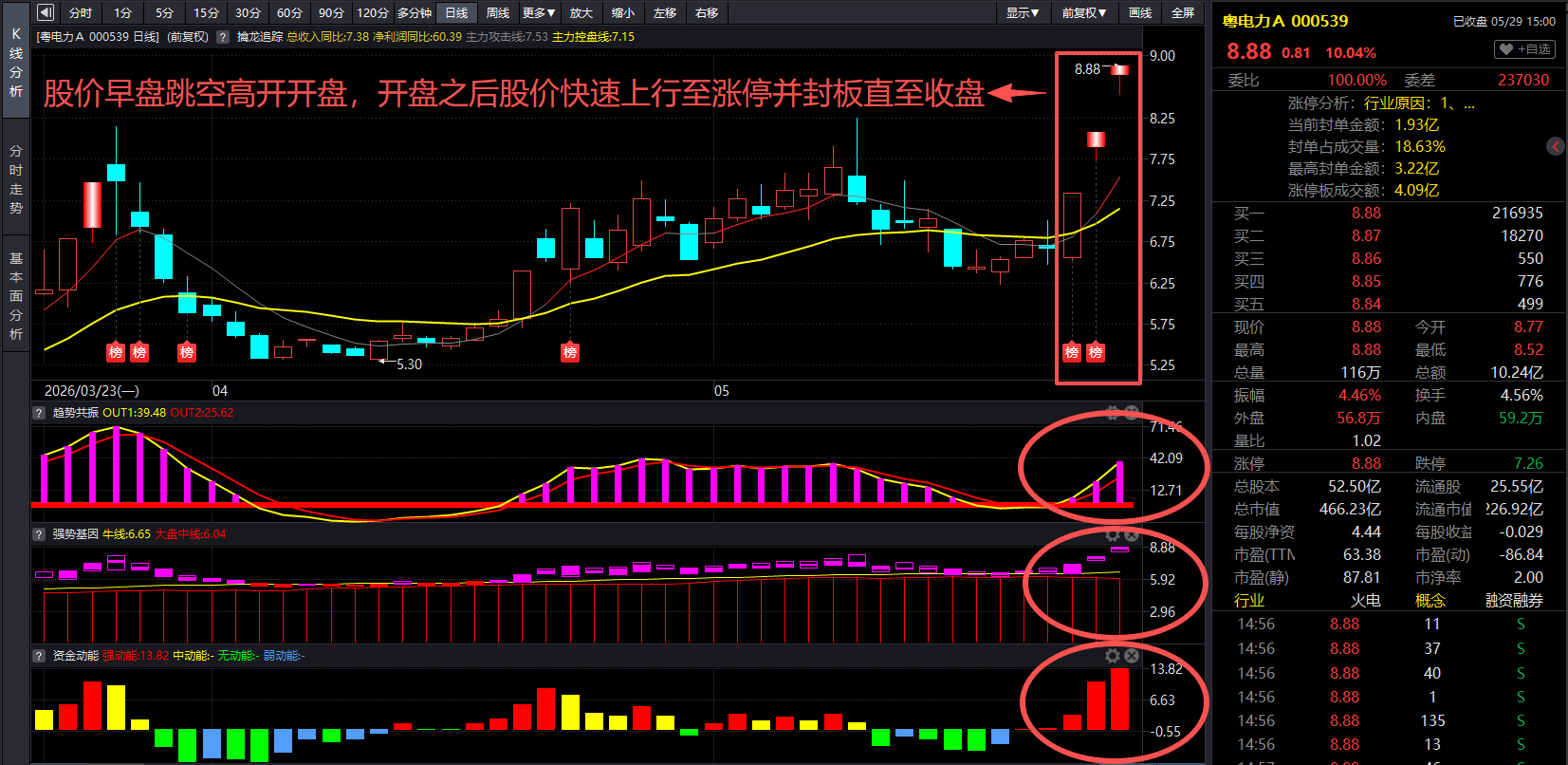Click 右移 to shift chart right
The height and width of the screenshot is (765, 1568).
pos(707,12)
